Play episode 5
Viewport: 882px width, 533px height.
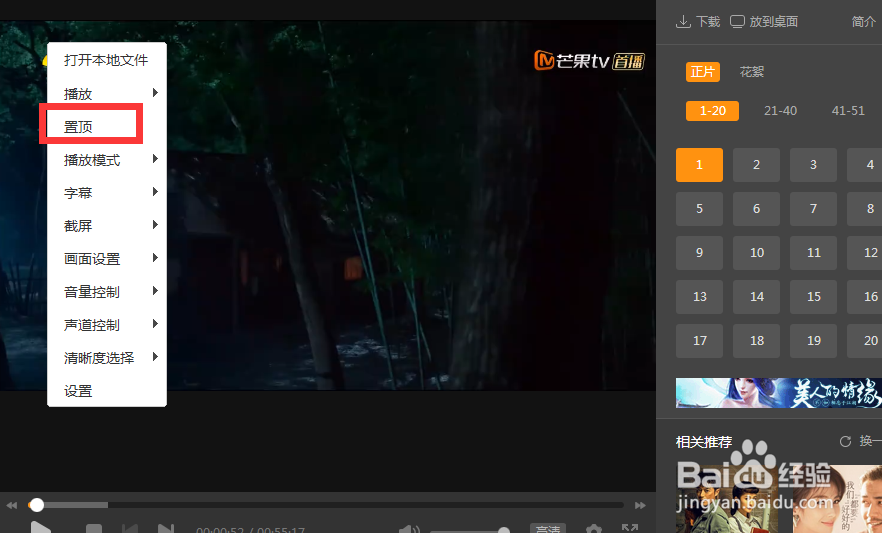pyautogui.click(x=699, y=209)
